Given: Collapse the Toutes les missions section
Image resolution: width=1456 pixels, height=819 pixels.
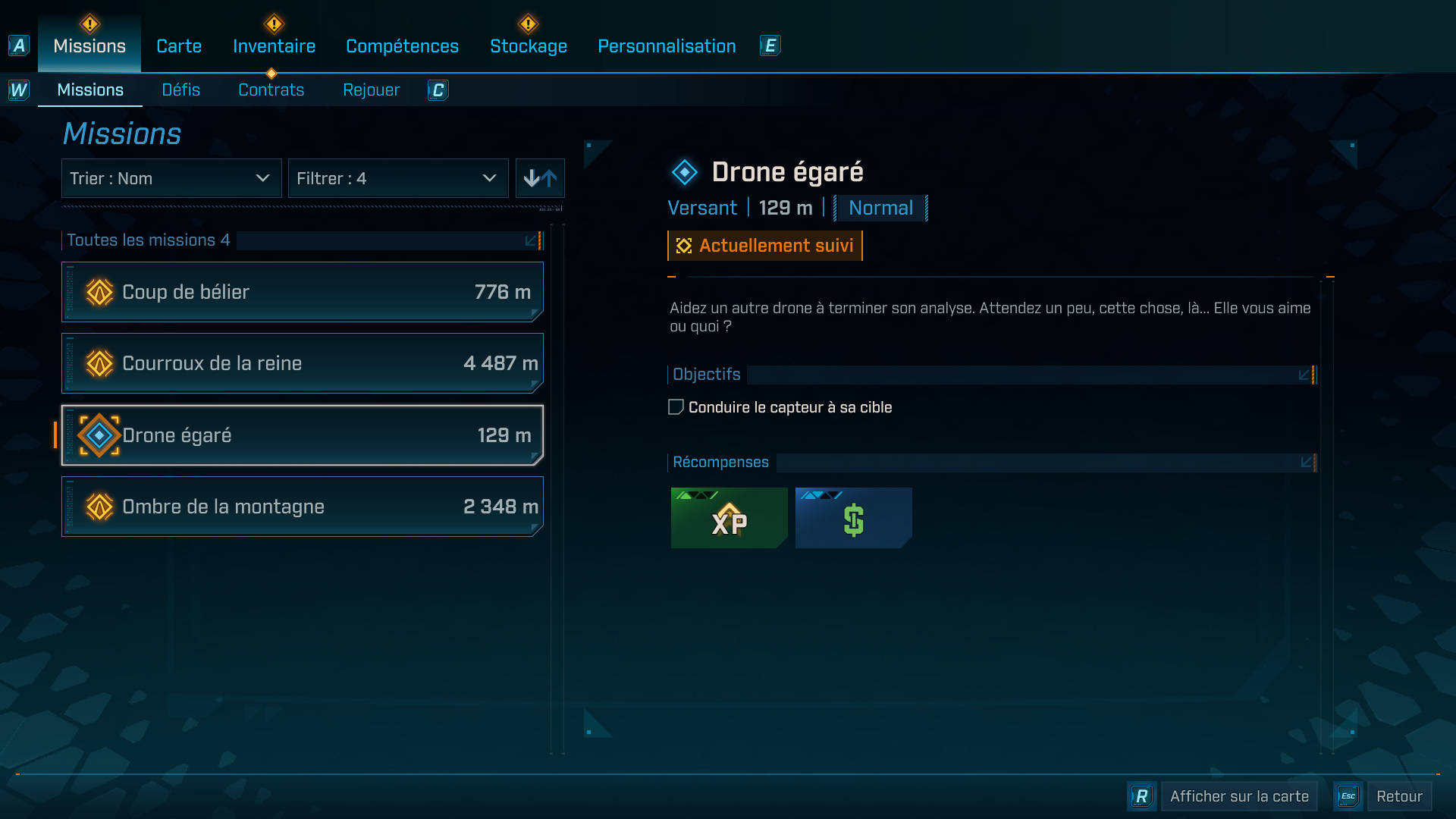Looking at the screenshot, I should (x=532, y=240).
